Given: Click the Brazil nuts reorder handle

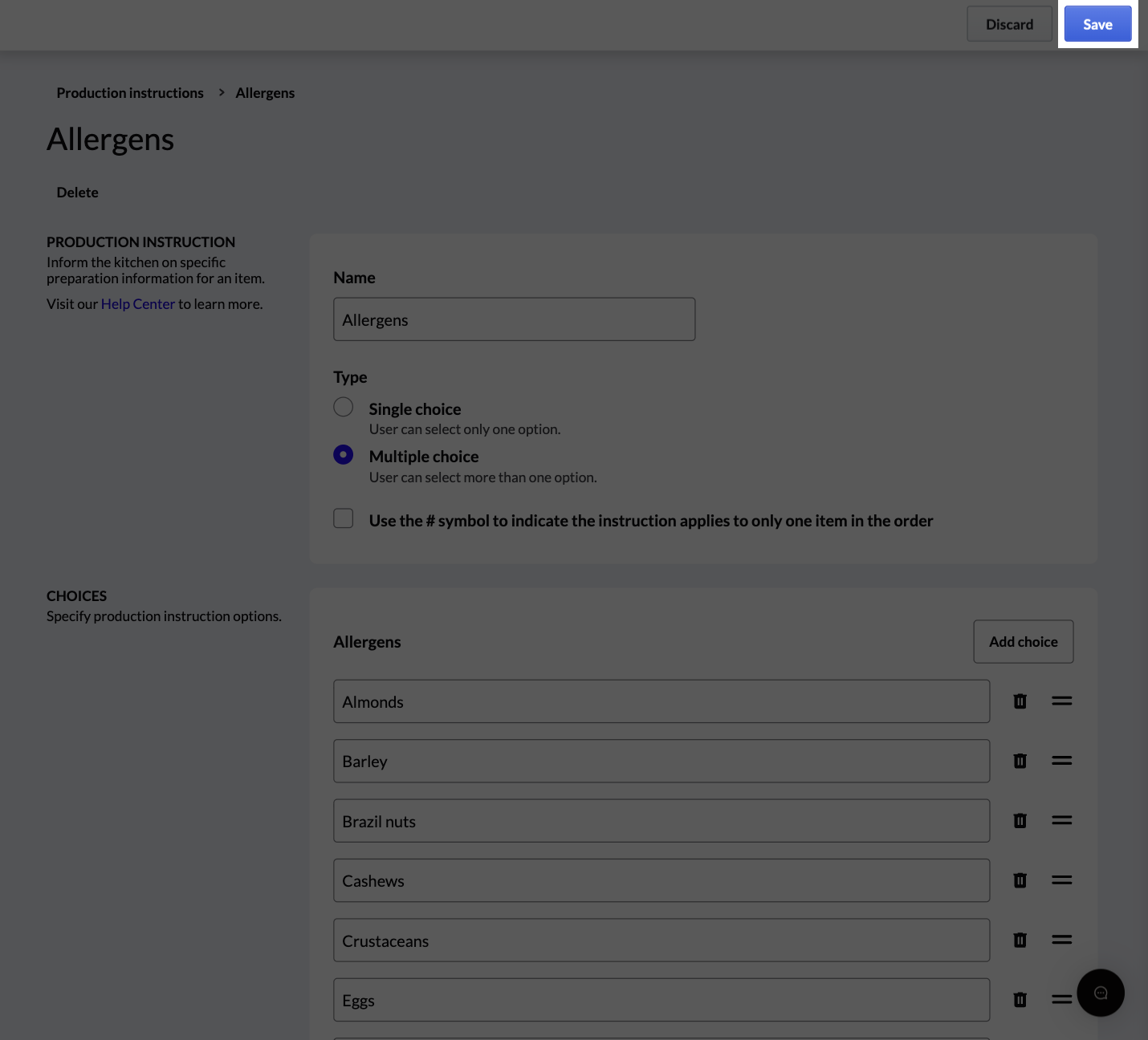Looking at the screenshot, I should [1062, 821].
